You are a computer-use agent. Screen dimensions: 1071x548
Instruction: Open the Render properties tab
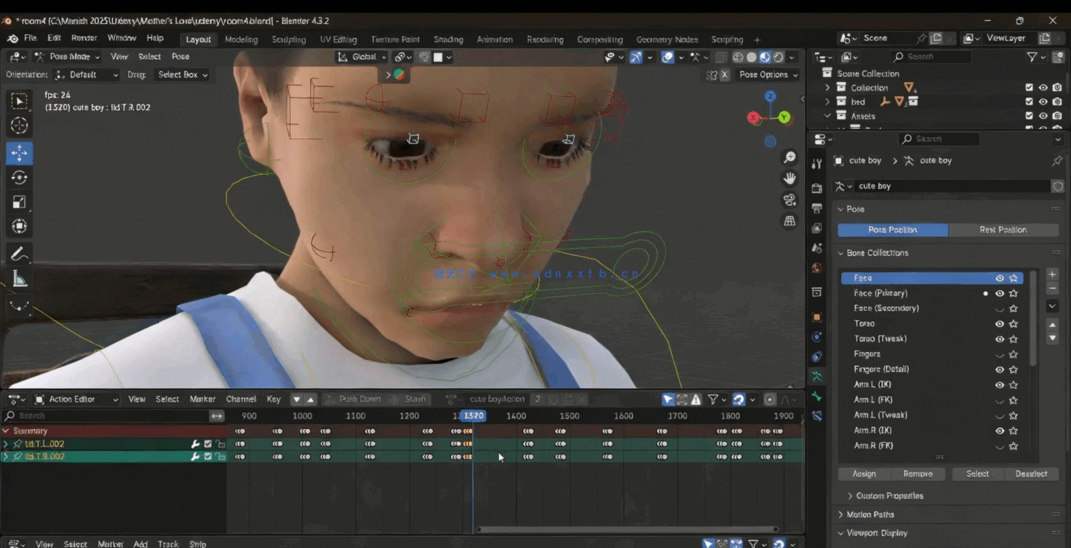(817, 188)
